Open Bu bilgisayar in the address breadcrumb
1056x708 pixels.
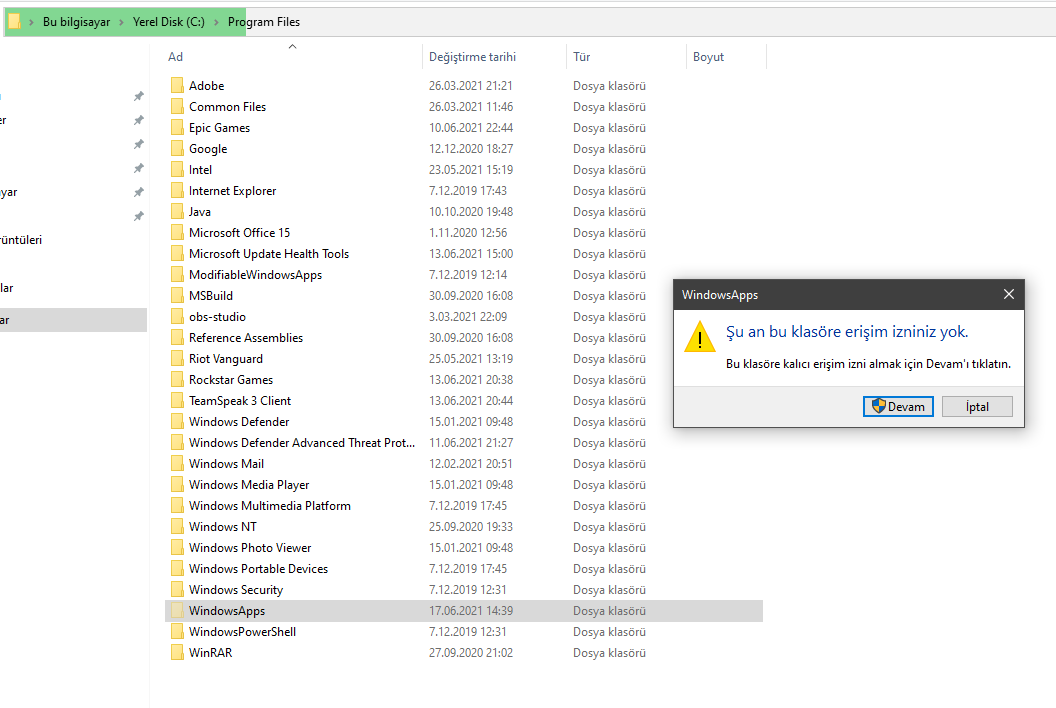click(76, 22)
